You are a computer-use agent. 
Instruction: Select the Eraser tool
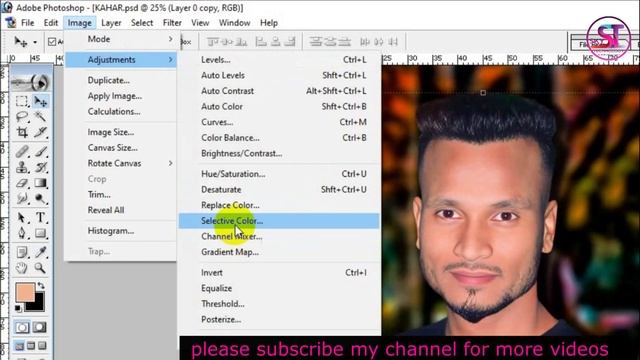tap(22, 183)
